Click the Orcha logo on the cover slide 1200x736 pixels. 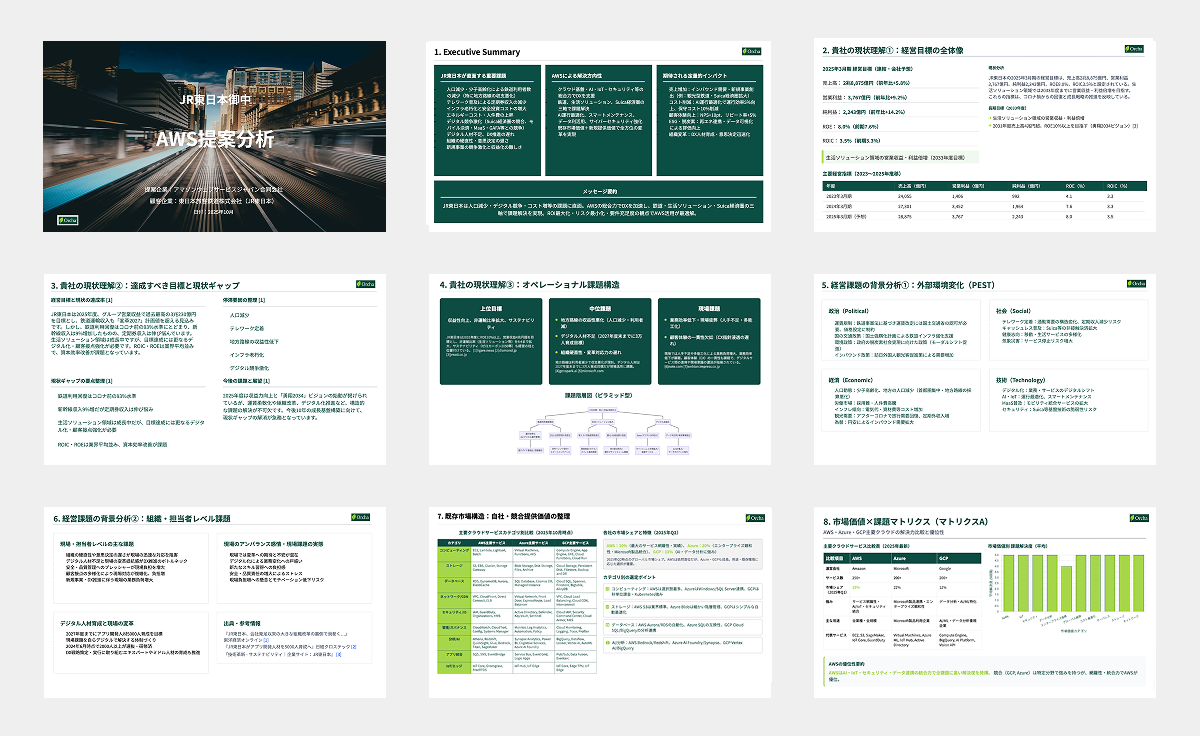tap(66, 220)
